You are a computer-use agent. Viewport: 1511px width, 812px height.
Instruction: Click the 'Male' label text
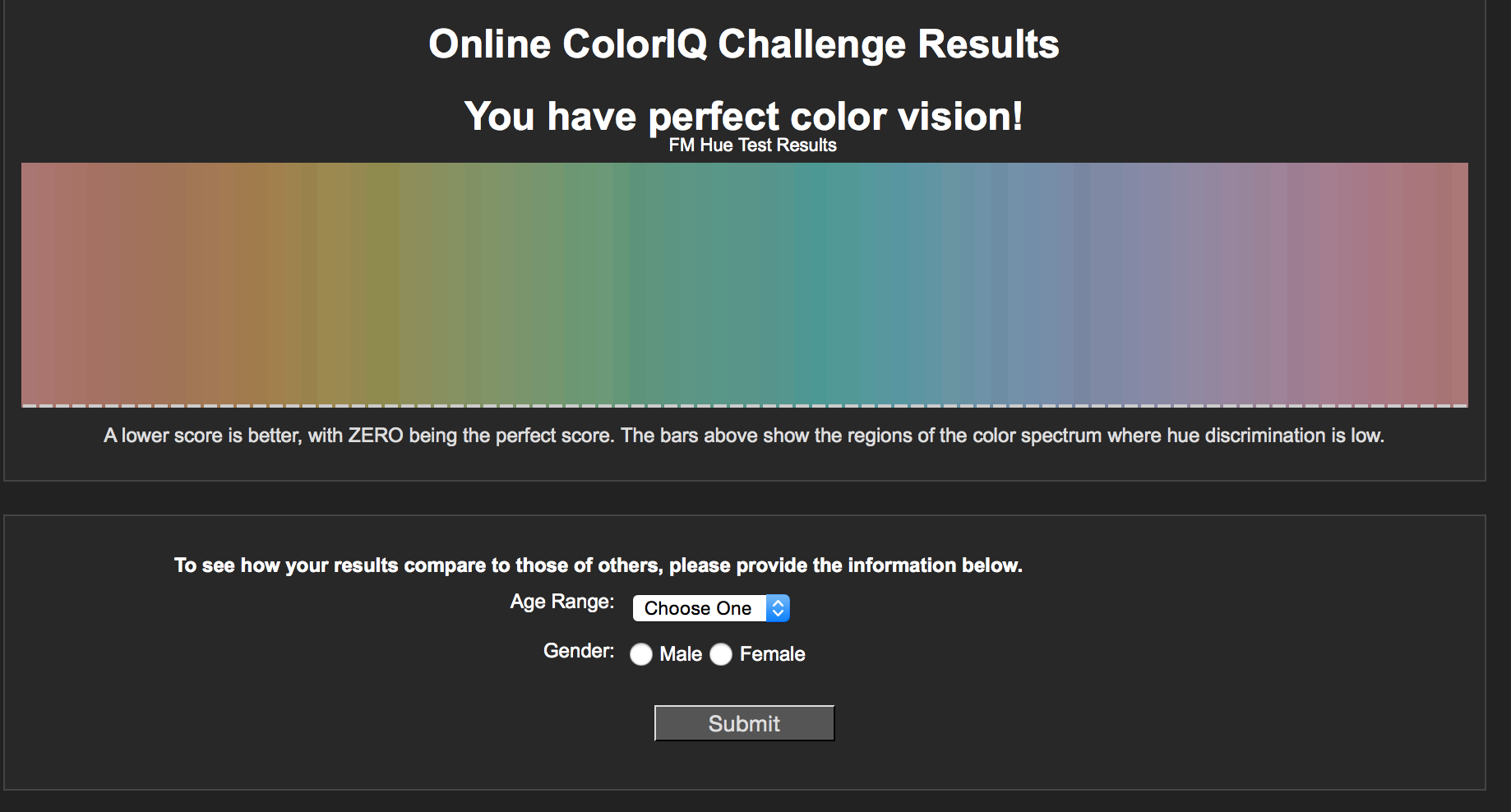(681, 654)
